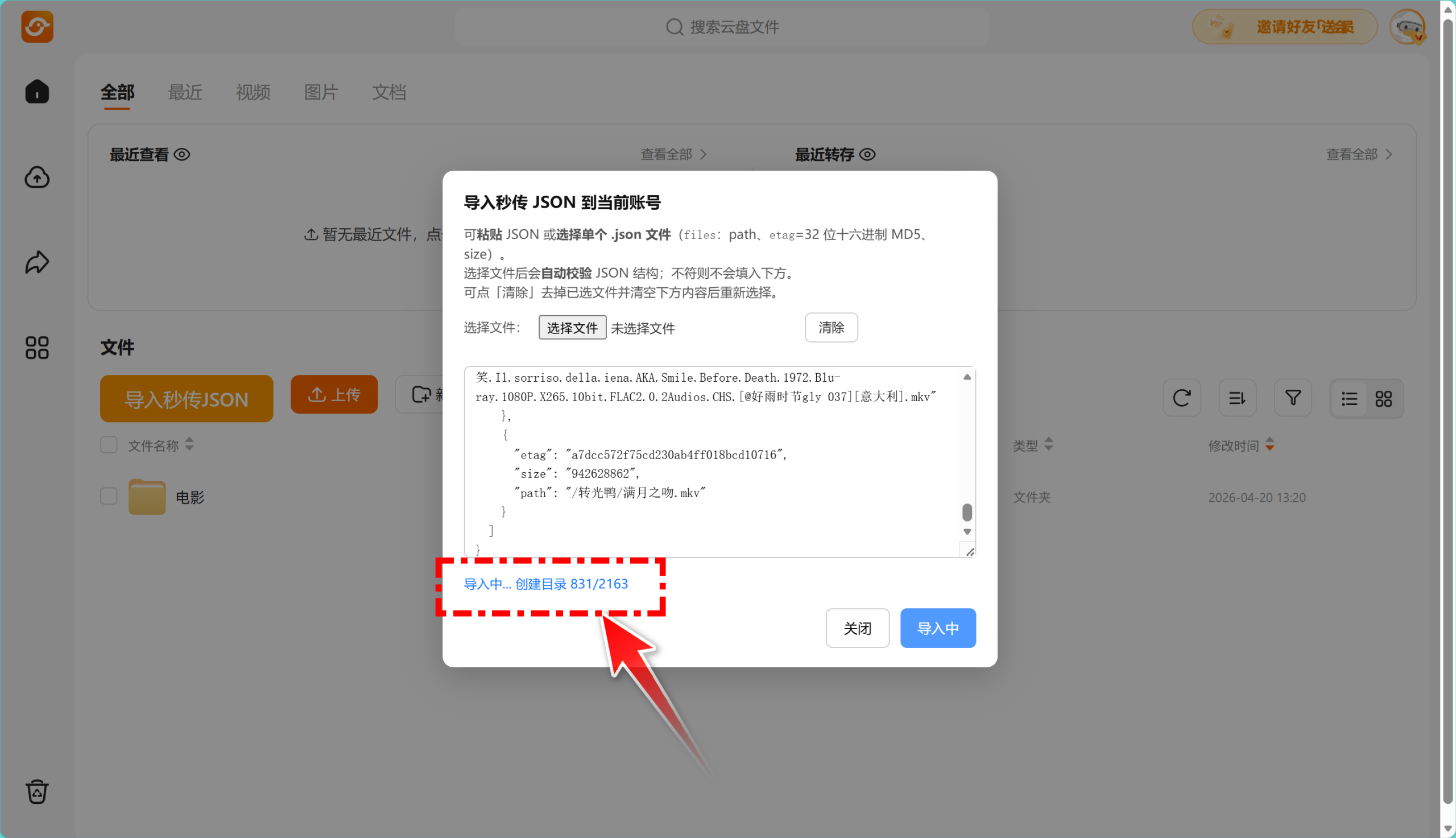Open the cloud upload sidebar icon
Image resolution: width=1456 pixels, height=838 pixels.
37,177
